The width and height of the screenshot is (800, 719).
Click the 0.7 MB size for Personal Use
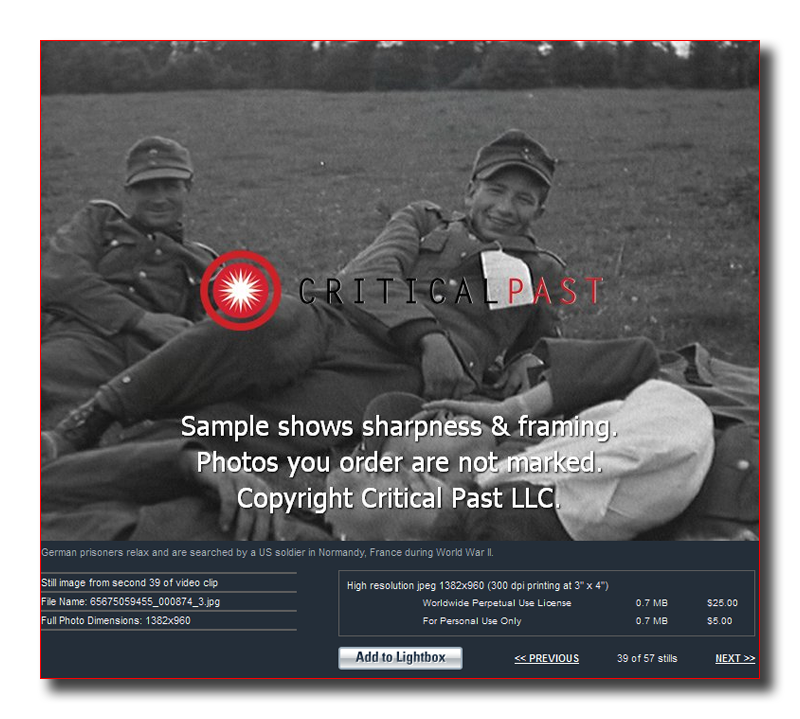[652, 621]
